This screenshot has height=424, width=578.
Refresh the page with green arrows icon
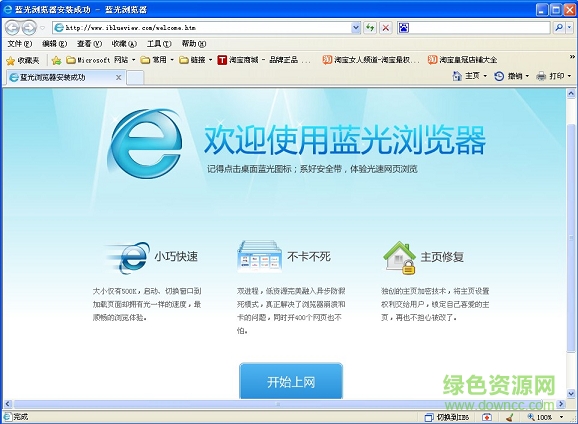(x=370, y=28)
